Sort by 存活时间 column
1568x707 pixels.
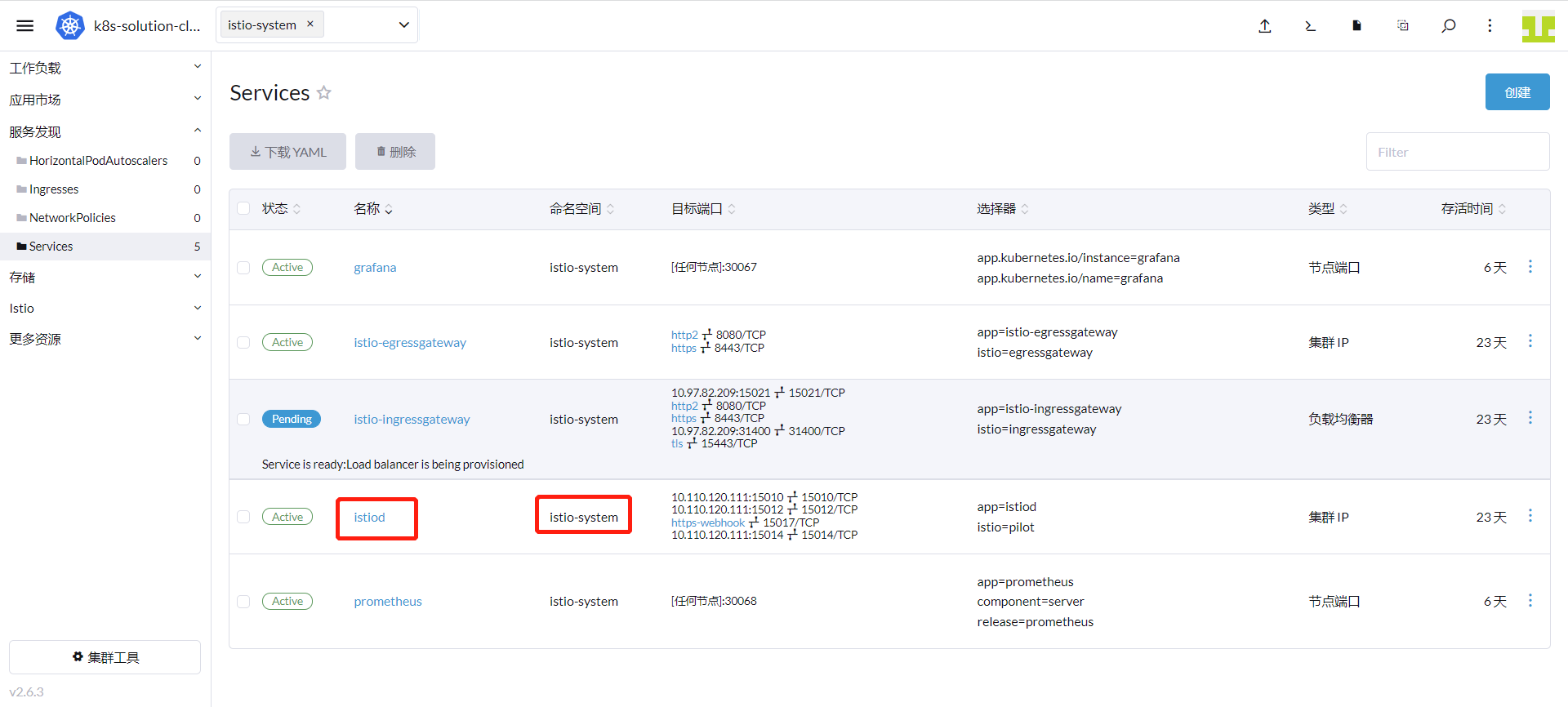pyautogui.click(x=1474, y=209)
